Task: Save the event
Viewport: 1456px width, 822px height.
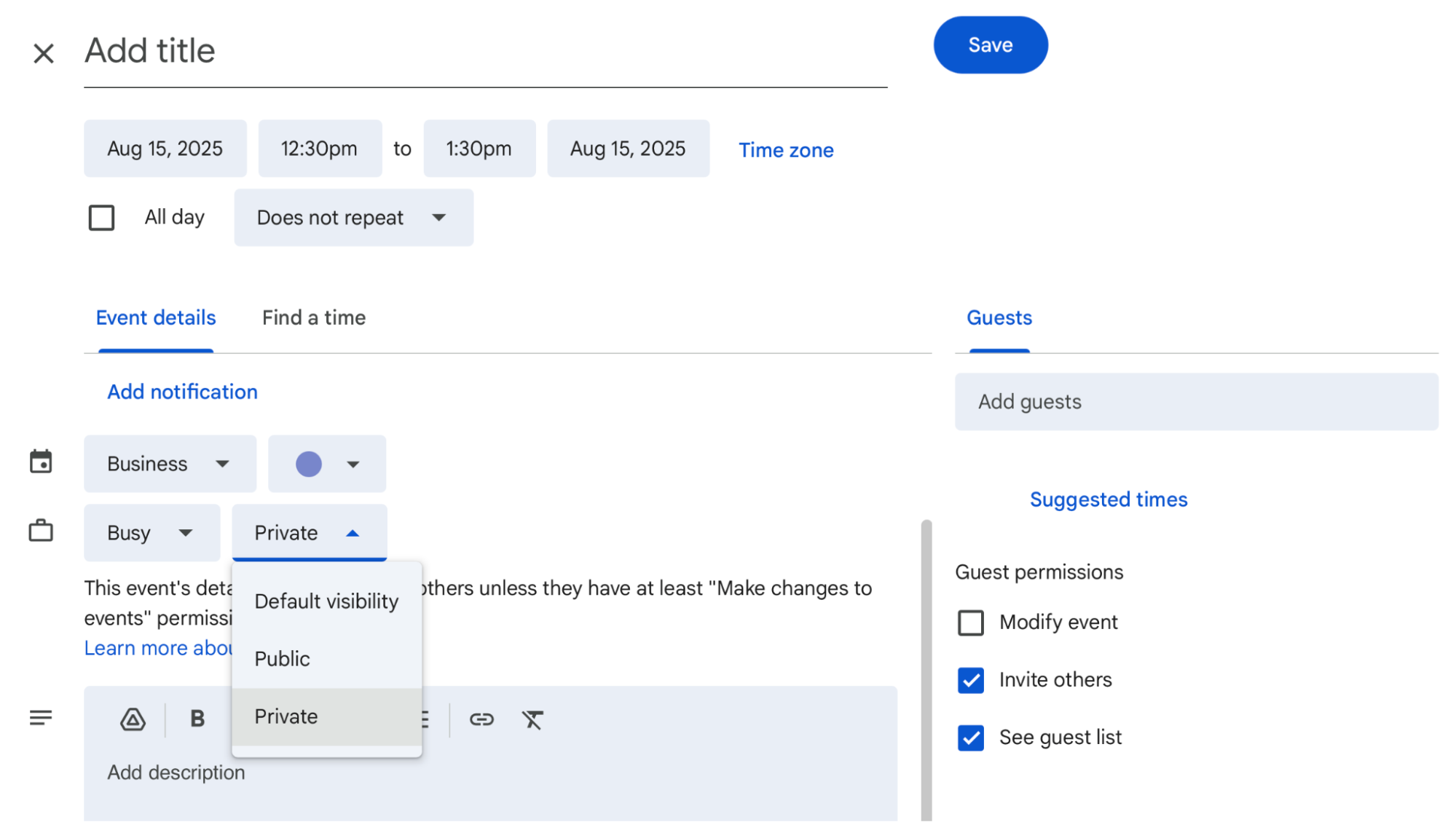Action: (991, 45)
